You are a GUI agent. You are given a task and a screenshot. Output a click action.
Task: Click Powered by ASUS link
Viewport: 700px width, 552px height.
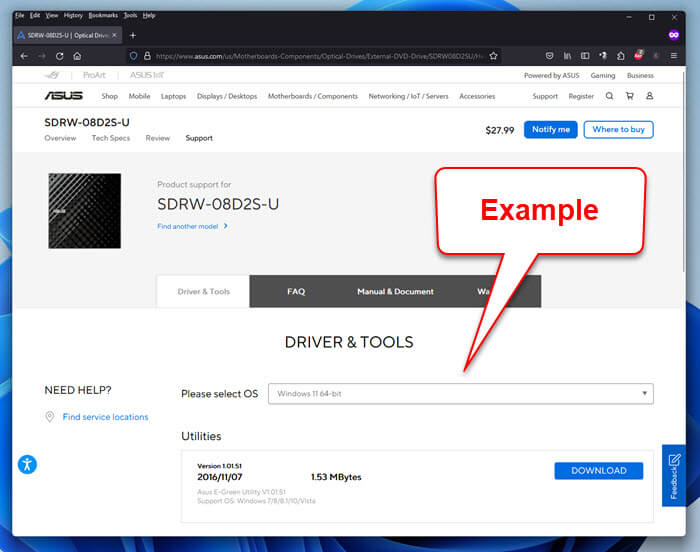point(551,75)
